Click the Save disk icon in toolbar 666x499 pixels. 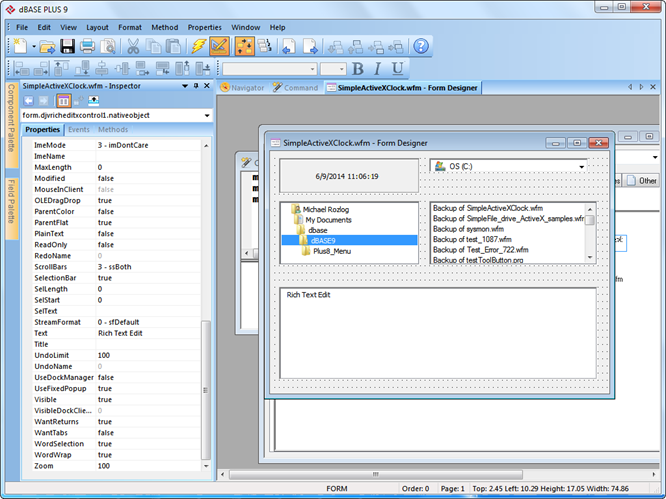pos(67,46)
